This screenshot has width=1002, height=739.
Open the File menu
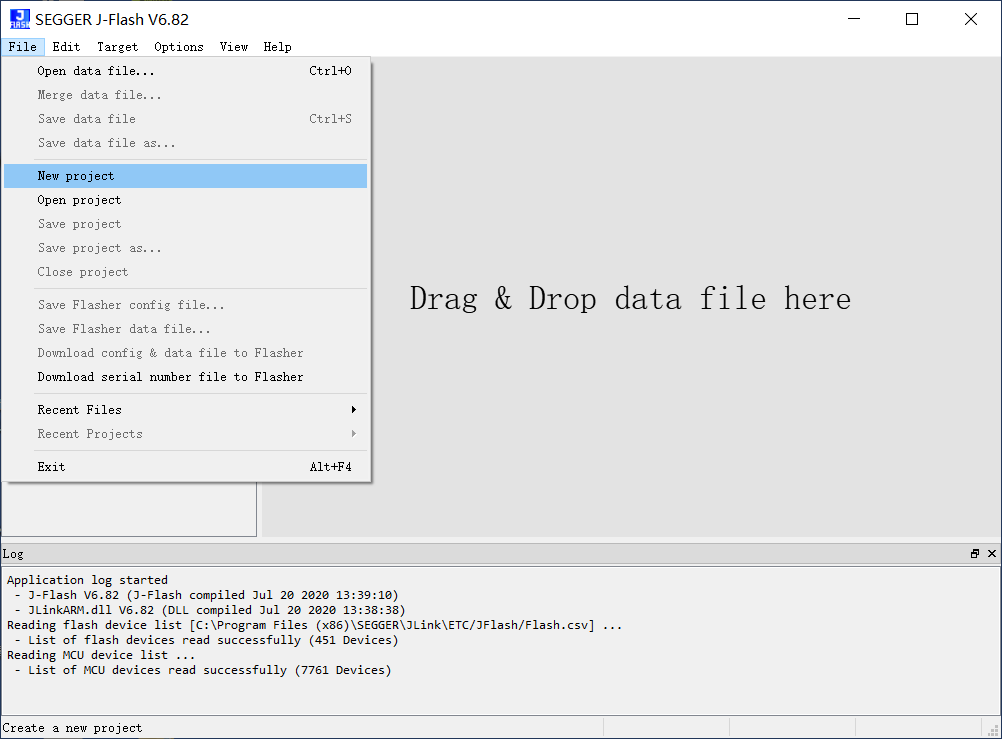[22, 47]
